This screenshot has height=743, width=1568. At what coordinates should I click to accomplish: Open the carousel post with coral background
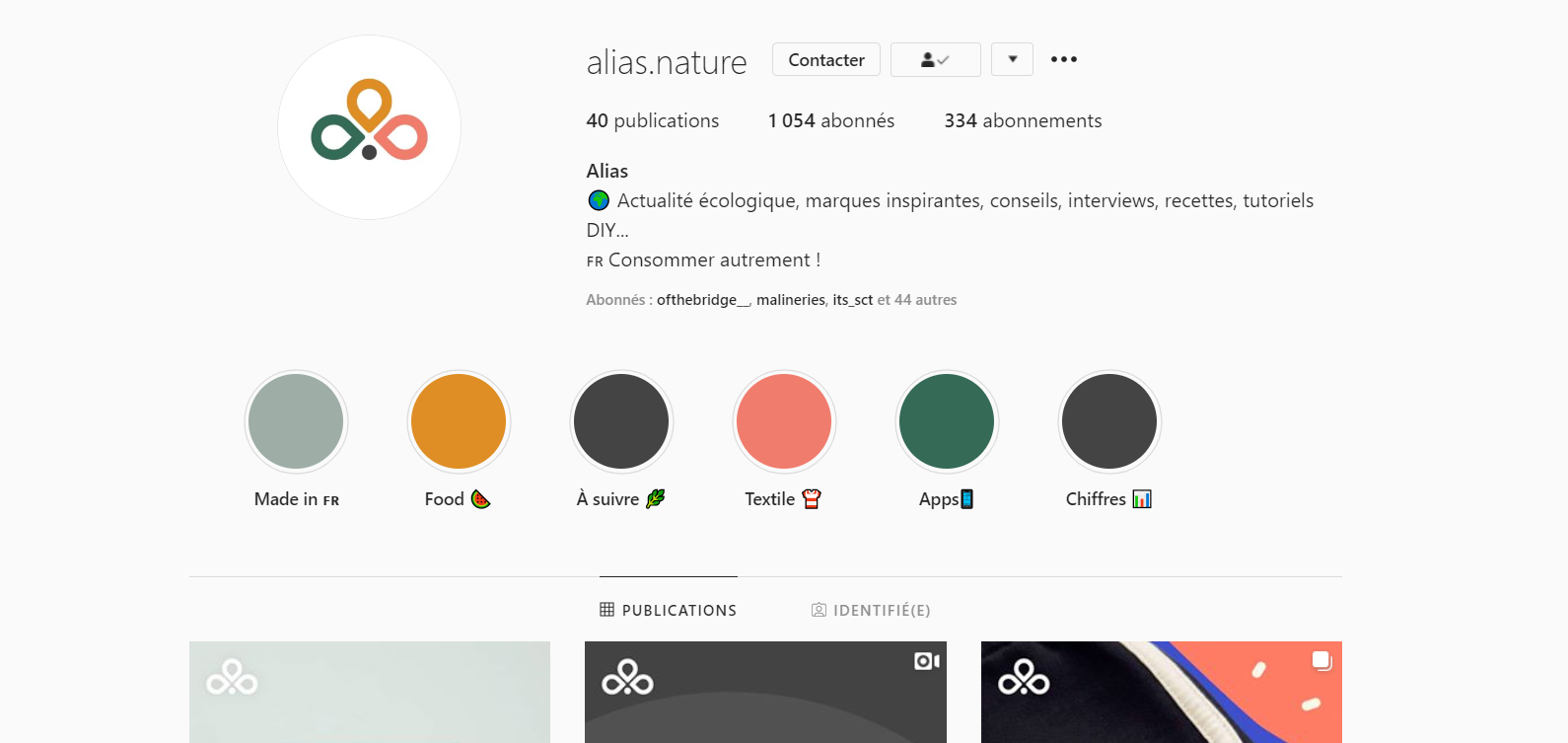[1162, 692]
